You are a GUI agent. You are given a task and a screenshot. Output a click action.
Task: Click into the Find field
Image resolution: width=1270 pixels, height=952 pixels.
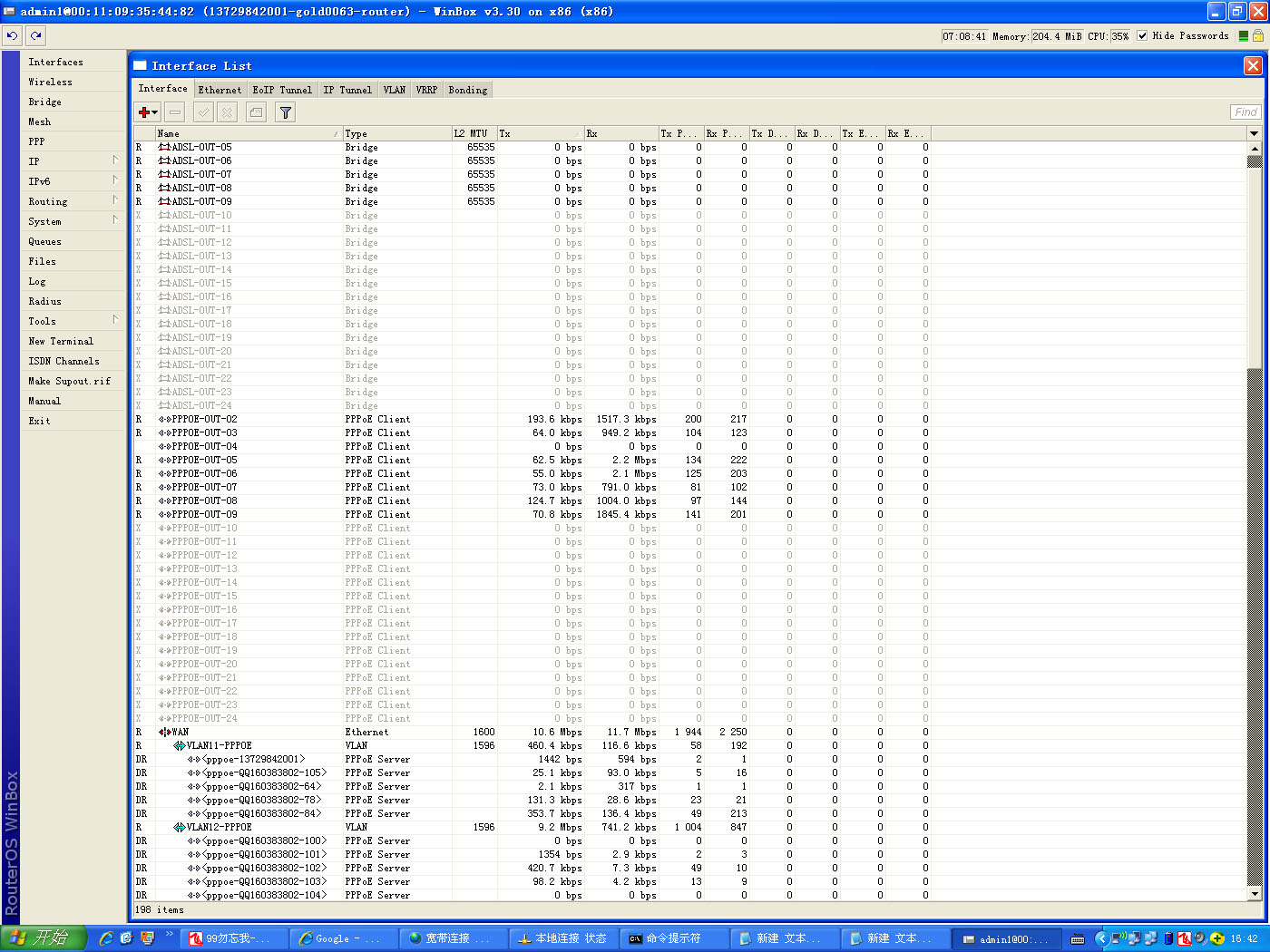click(1246, 112)
